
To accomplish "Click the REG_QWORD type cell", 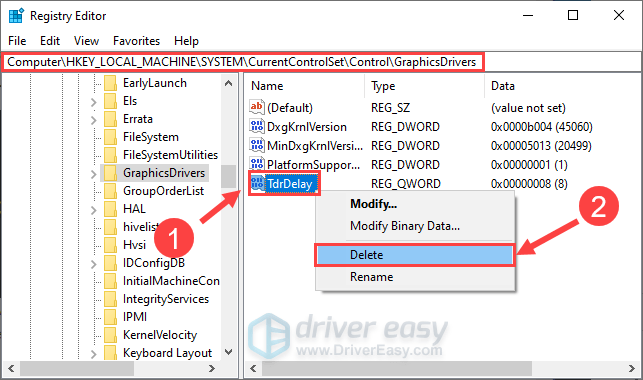I will pyautogui.click(x=406, y=184).
